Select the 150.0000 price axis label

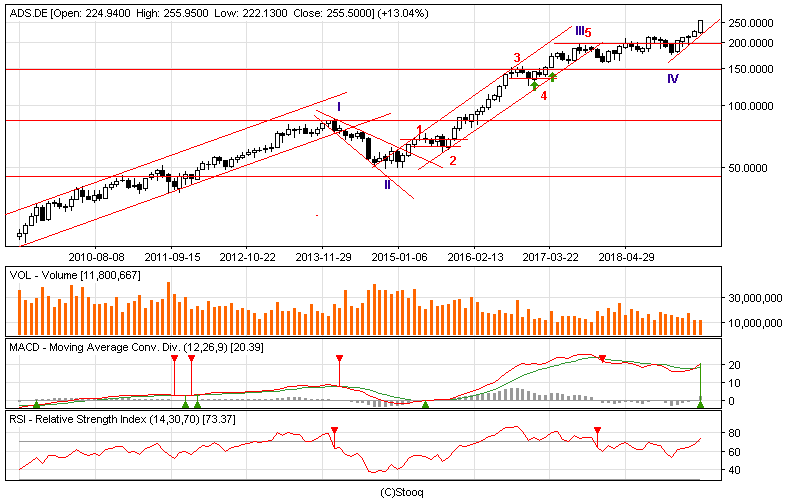pyautogui.click(x=751, y=69)
